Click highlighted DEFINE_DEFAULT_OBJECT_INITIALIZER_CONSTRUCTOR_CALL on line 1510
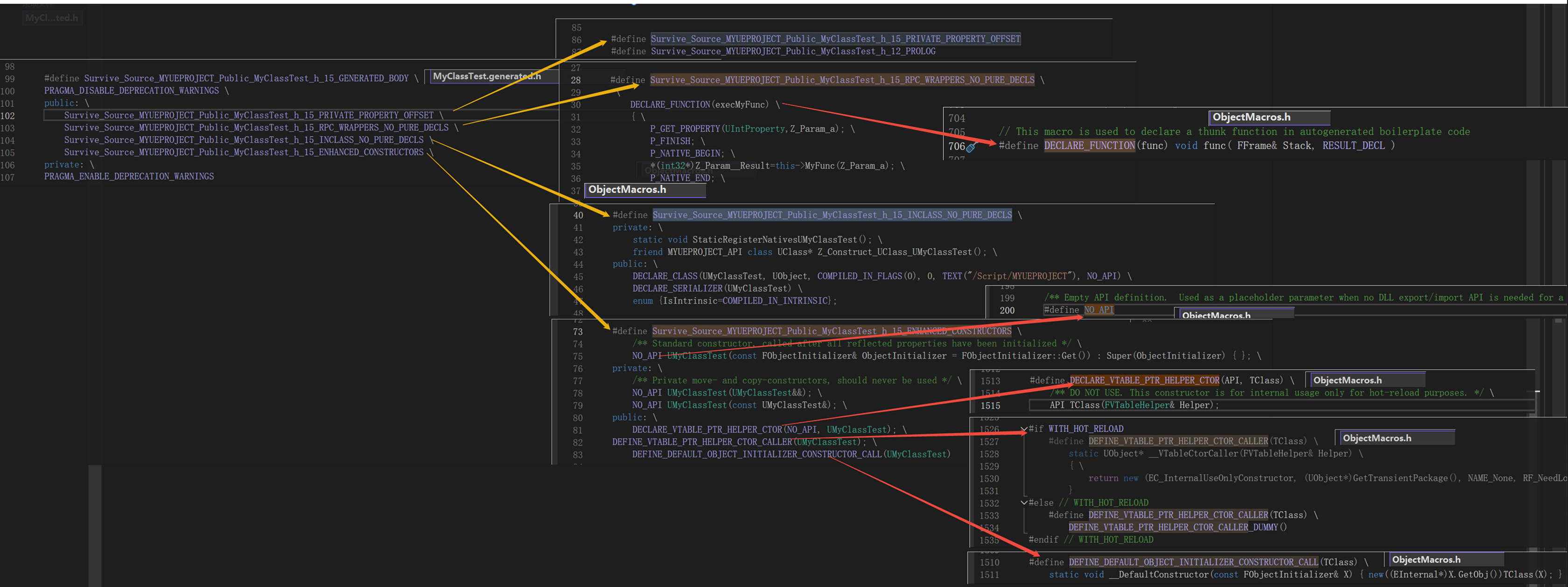Screen dimensions: 1568x587 pos(1194,562)
